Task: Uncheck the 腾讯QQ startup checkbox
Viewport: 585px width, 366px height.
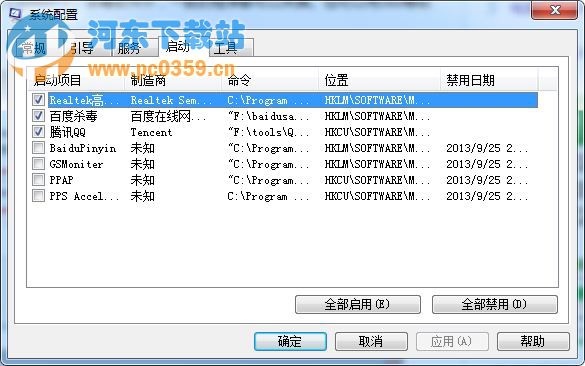Action: coord(38,132)
